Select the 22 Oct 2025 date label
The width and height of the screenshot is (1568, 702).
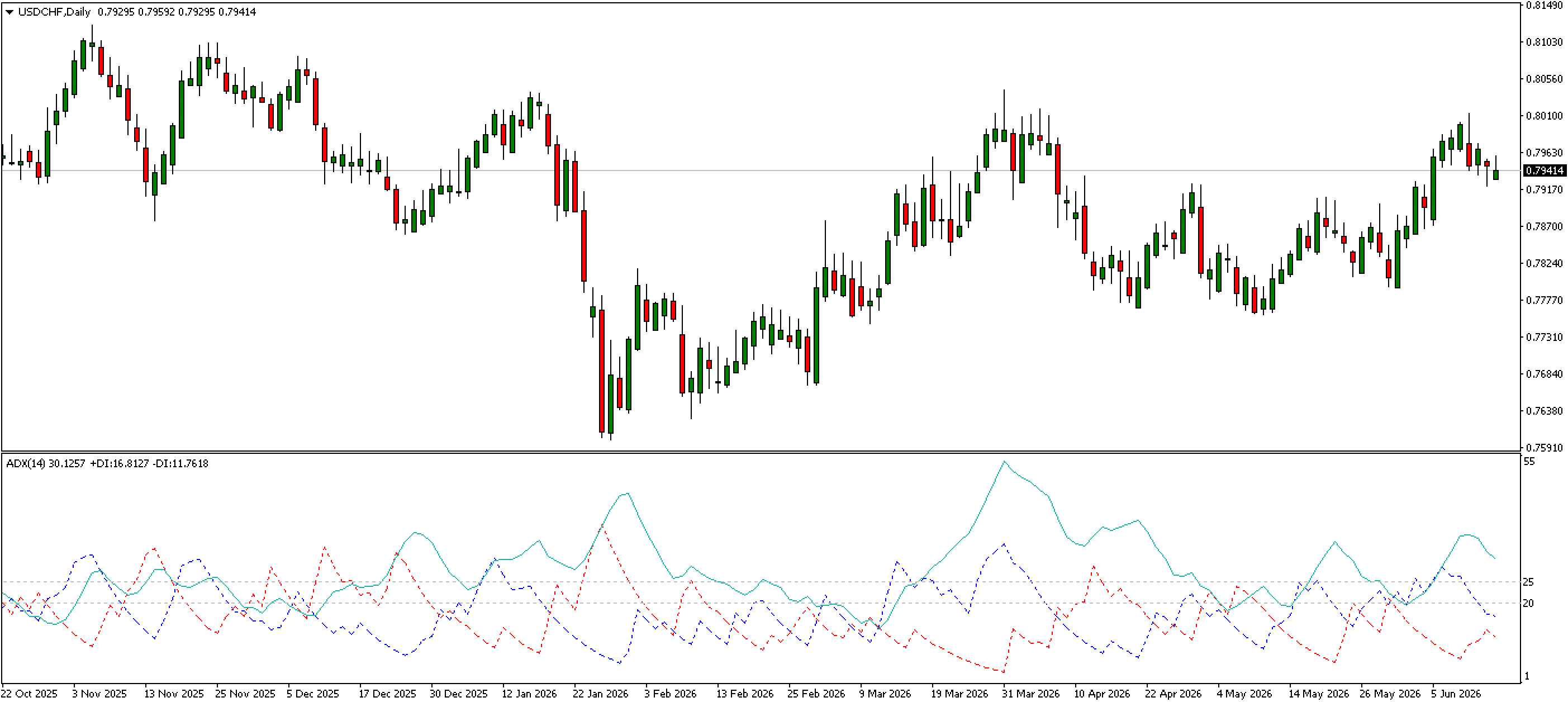[x=29, y=694]
